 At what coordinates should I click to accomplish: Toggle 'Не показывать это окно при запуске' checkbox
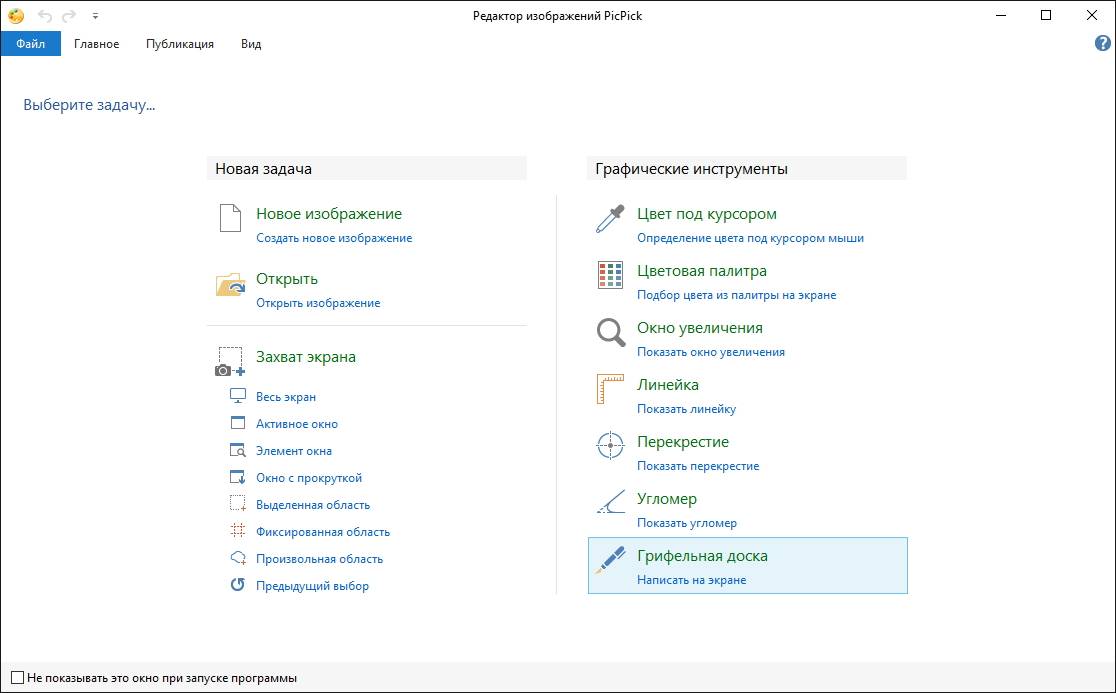(17, 678)
